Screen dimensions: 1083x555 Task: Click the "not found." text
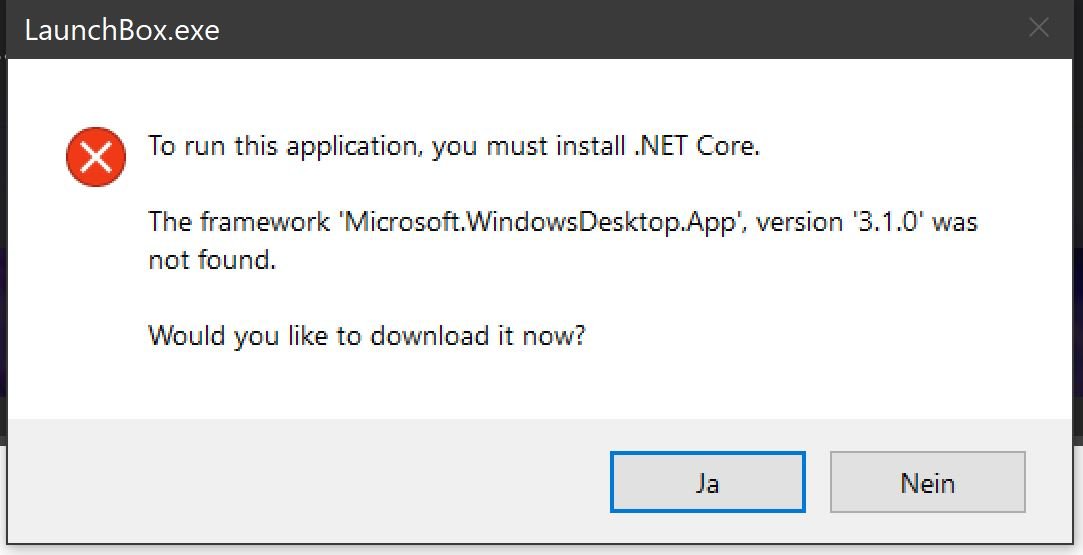212,260
